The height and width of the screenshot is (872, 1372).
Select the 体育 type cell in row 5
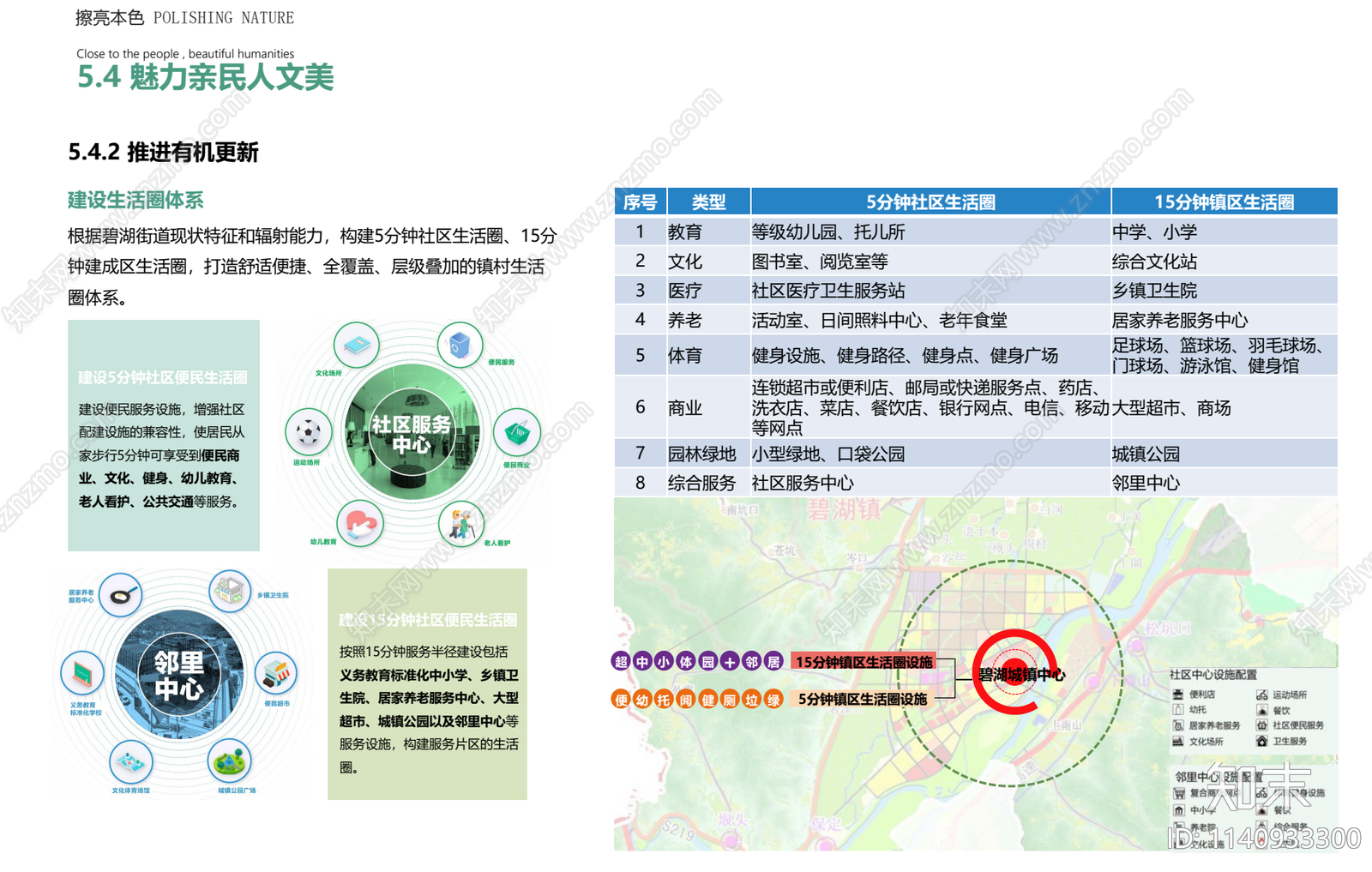pos(708,355)
